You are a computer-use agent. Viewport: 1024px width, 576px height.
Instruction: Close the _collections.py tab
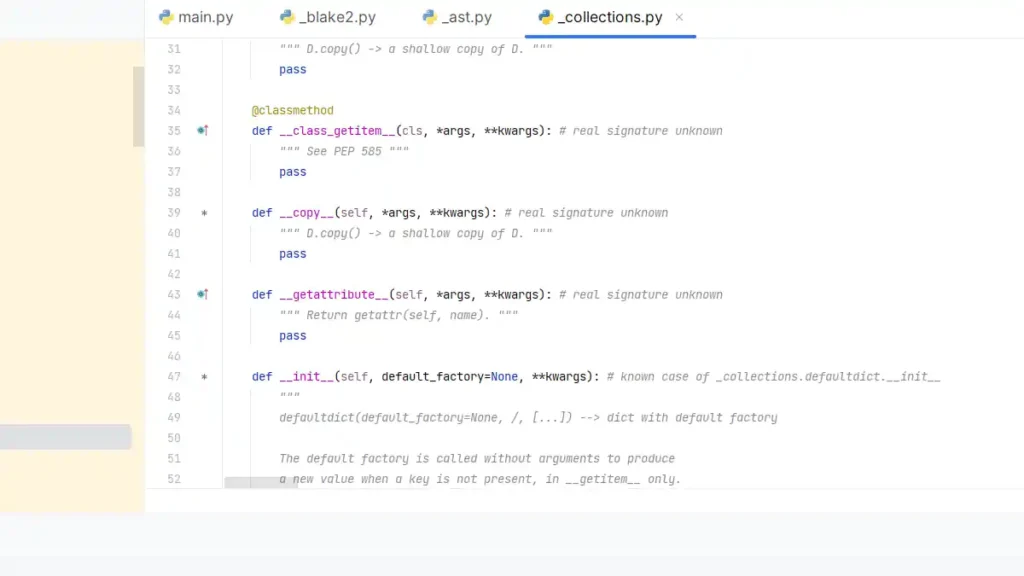click(679, 18)
